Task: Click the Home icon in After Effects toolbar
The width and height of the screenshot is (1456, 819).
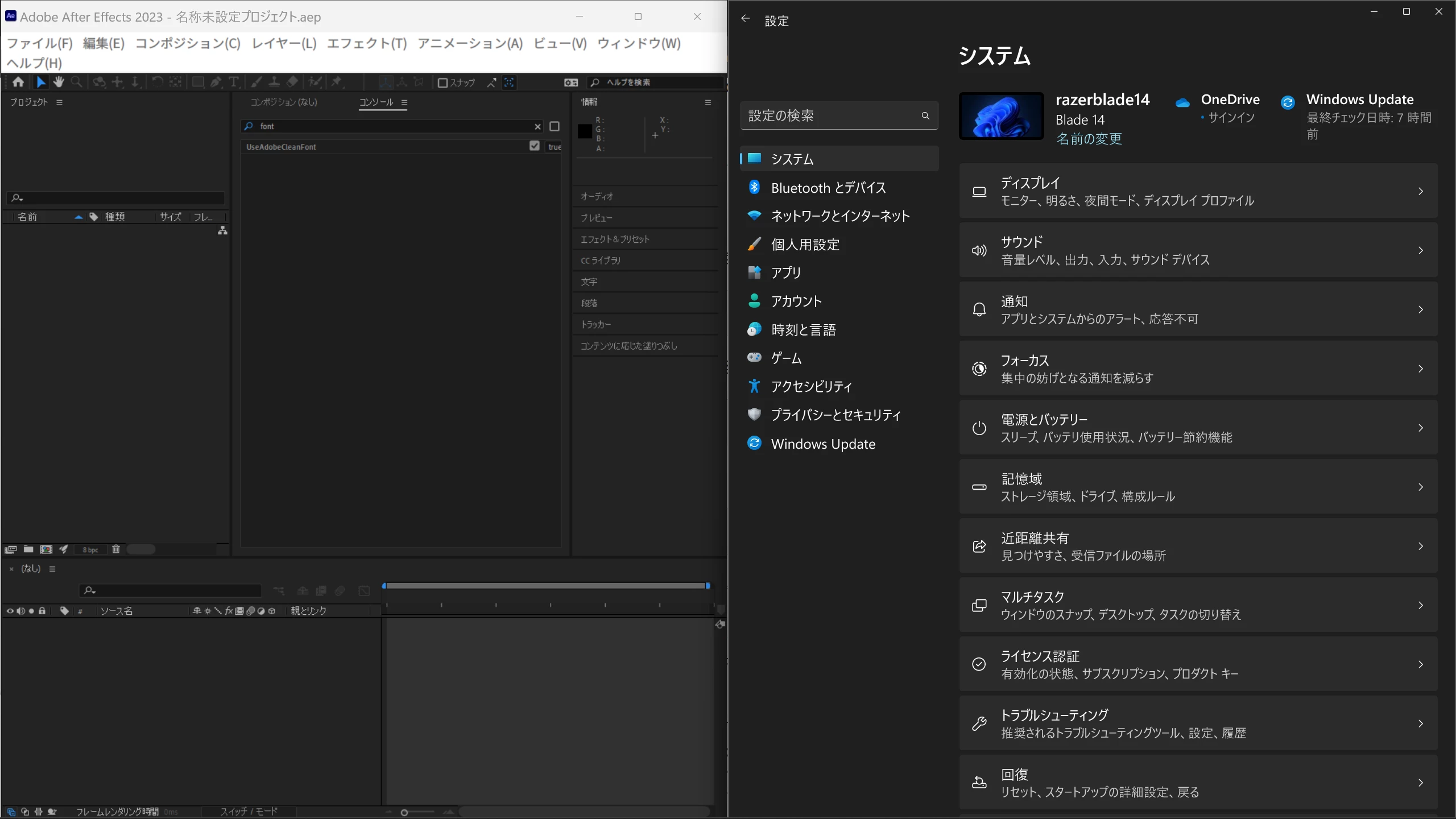Action: (x=18, y=82)
